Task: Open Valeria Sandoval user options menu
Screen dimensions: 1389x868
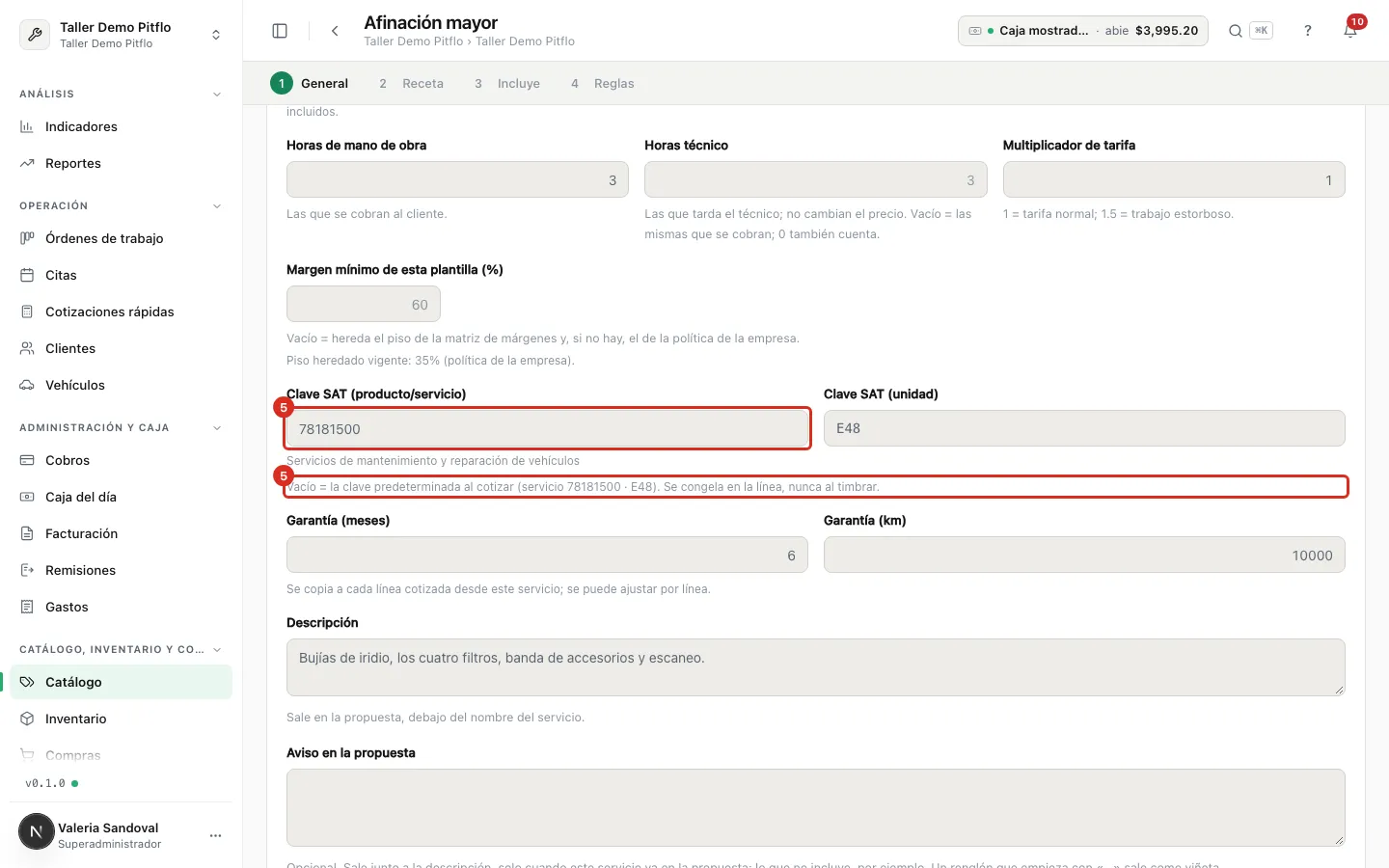Action: click(216, 835)
